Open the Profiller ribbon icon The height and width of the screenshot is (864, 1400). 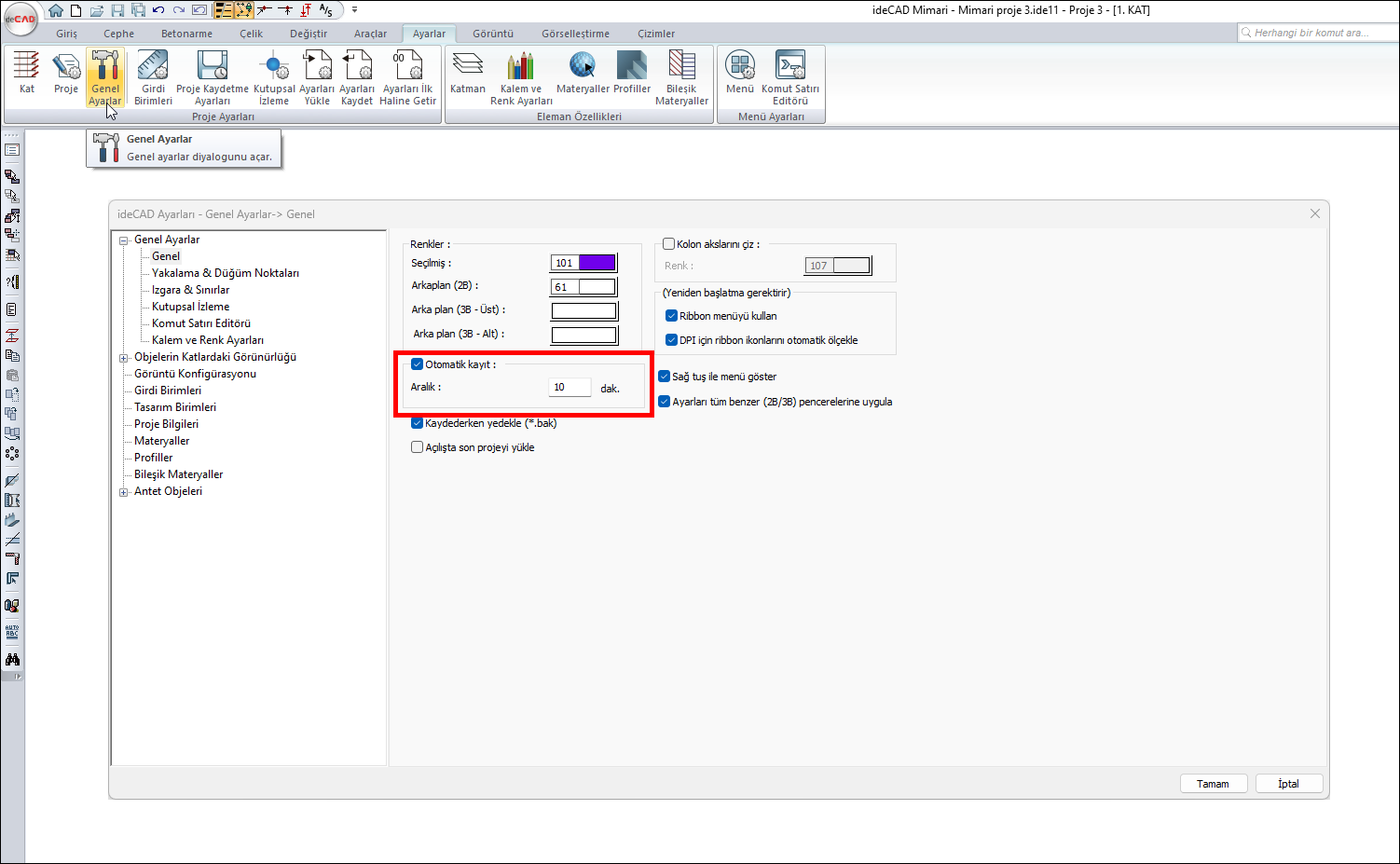point(632,74)
